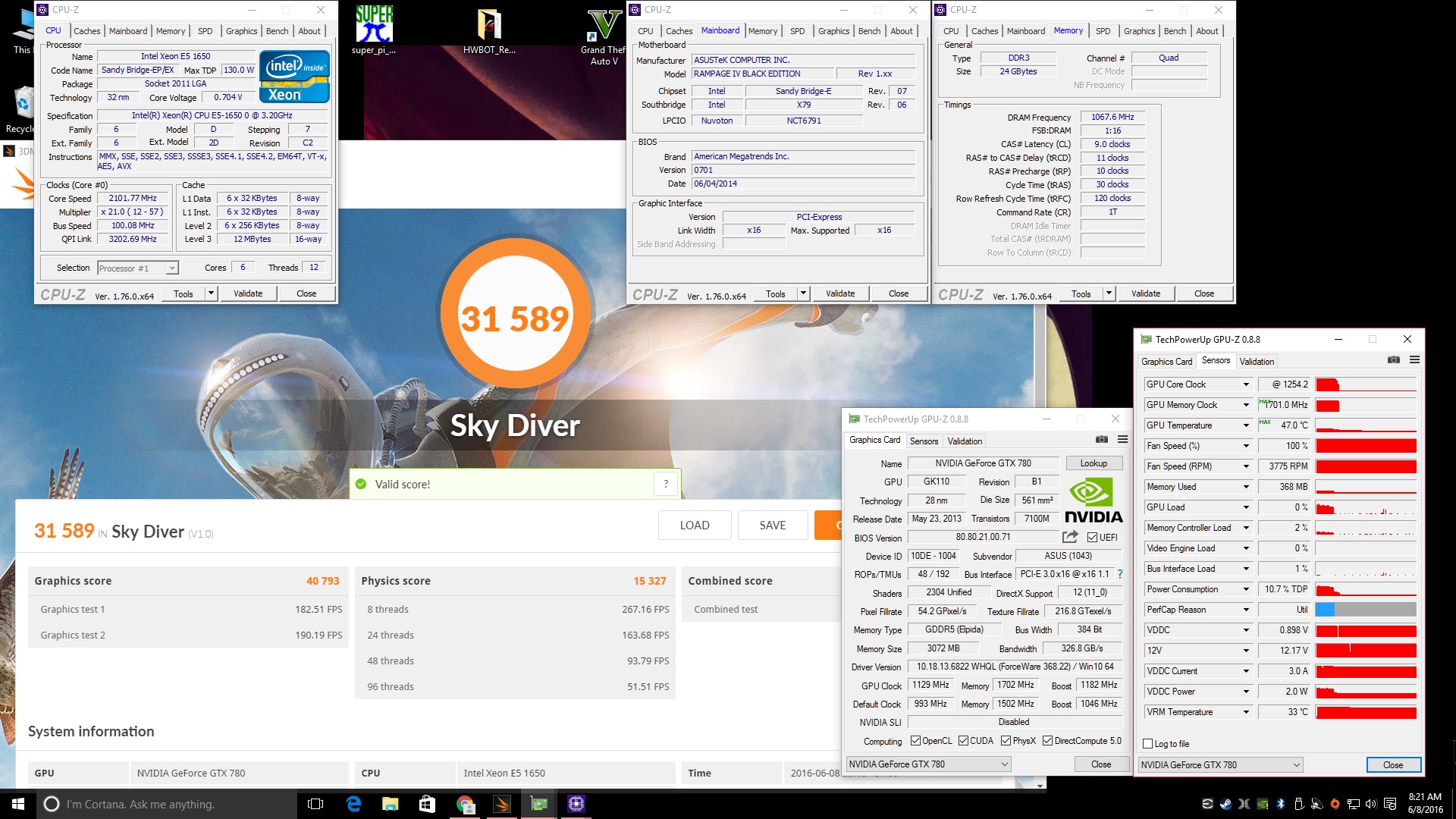The height and width of the screenshot is (819, 1456).
Task: Open File Explorer from taskbar
Action: click(390, 804)
